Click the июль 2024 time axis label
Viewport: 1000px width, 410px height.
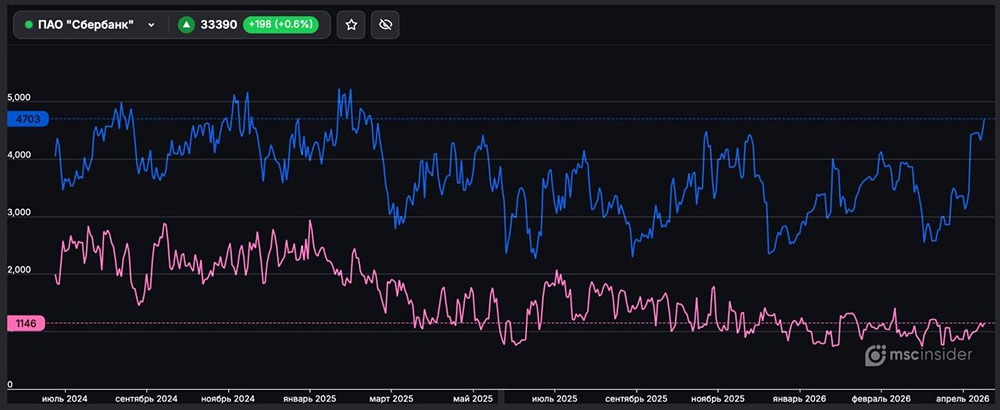[x=64, y=399]
